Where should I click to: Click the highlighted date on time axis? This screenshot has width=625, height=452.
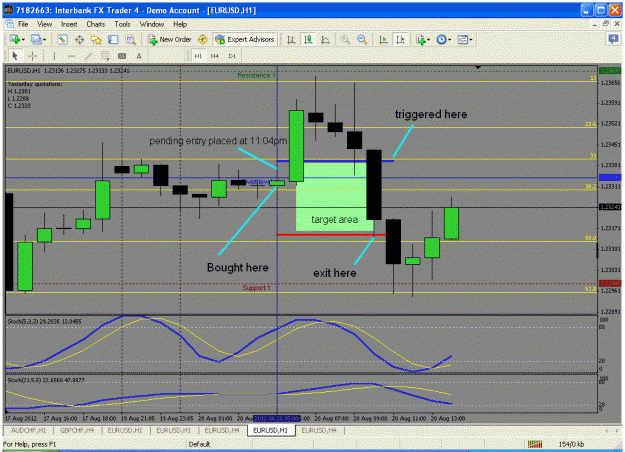click(277, 419)
